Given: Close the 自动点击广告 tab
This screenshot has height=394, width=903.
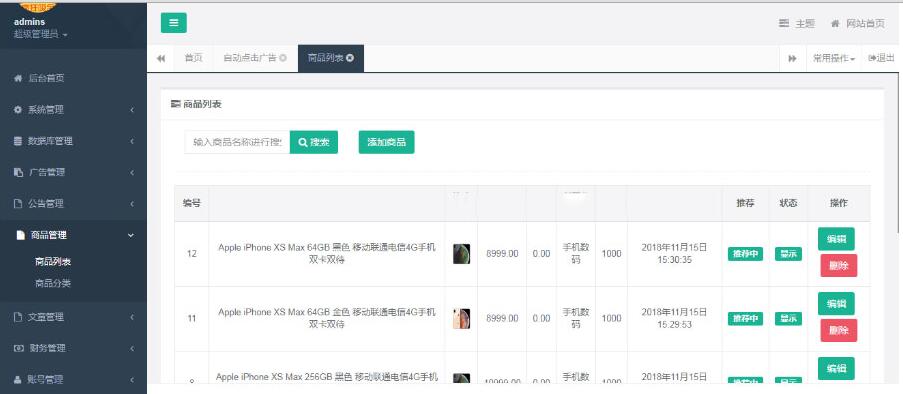Looking at the screenshot, I should coord(283,58).
